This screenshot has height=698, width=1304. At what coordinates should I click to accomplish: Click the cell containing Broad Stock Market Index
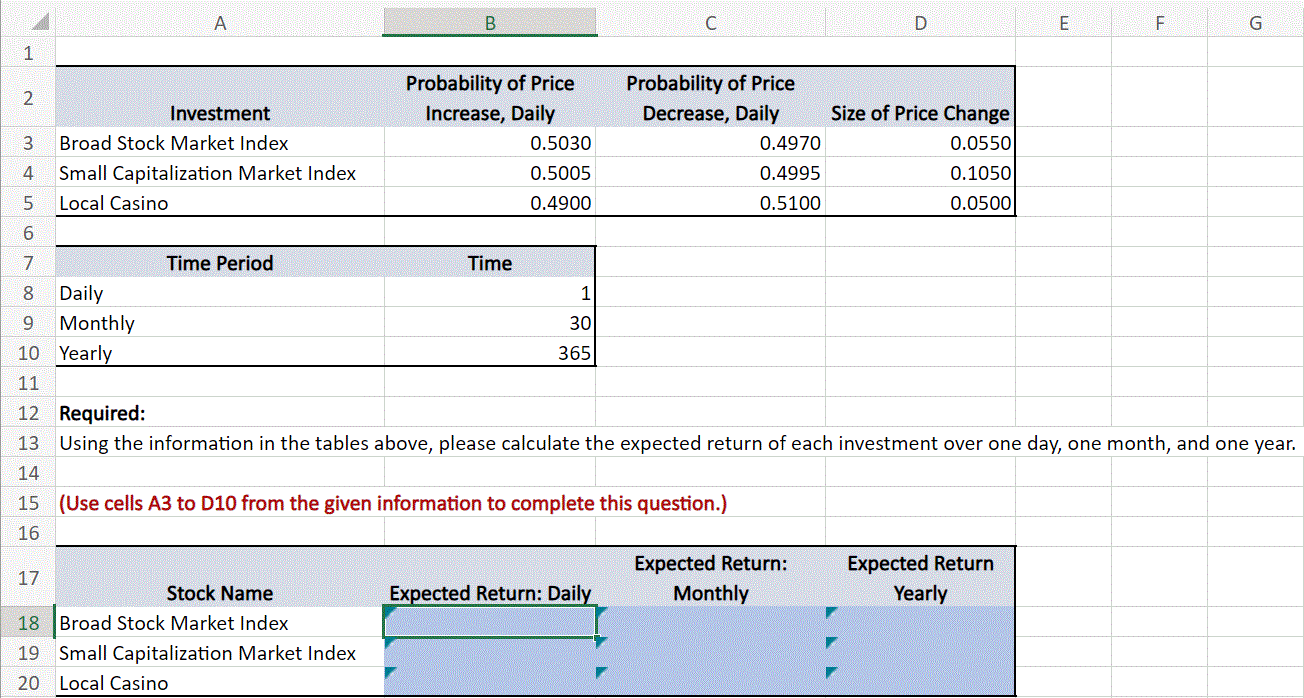pyautogui.click(x=172, y=142)
